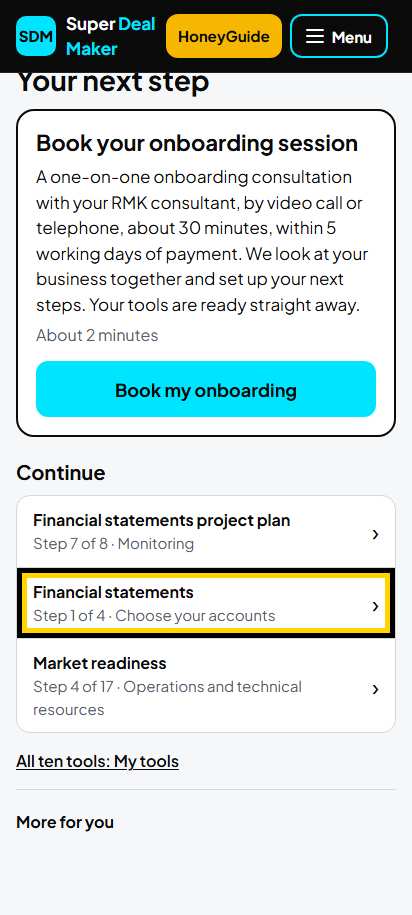Click the Super Deal Maker brand name
This screenshot has width=412, height=915.
[x=111, y=36]
